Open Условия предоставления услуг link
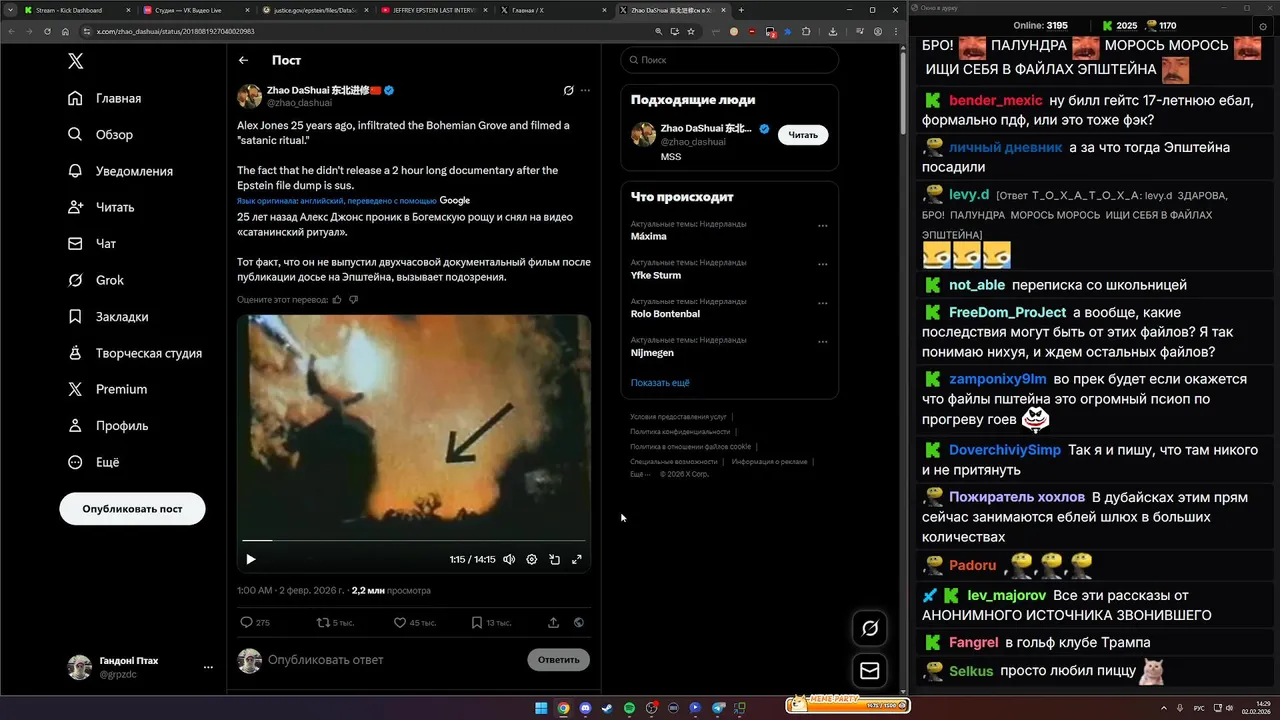The height and width of the screenshot is (720, 1280). (678, 416)
